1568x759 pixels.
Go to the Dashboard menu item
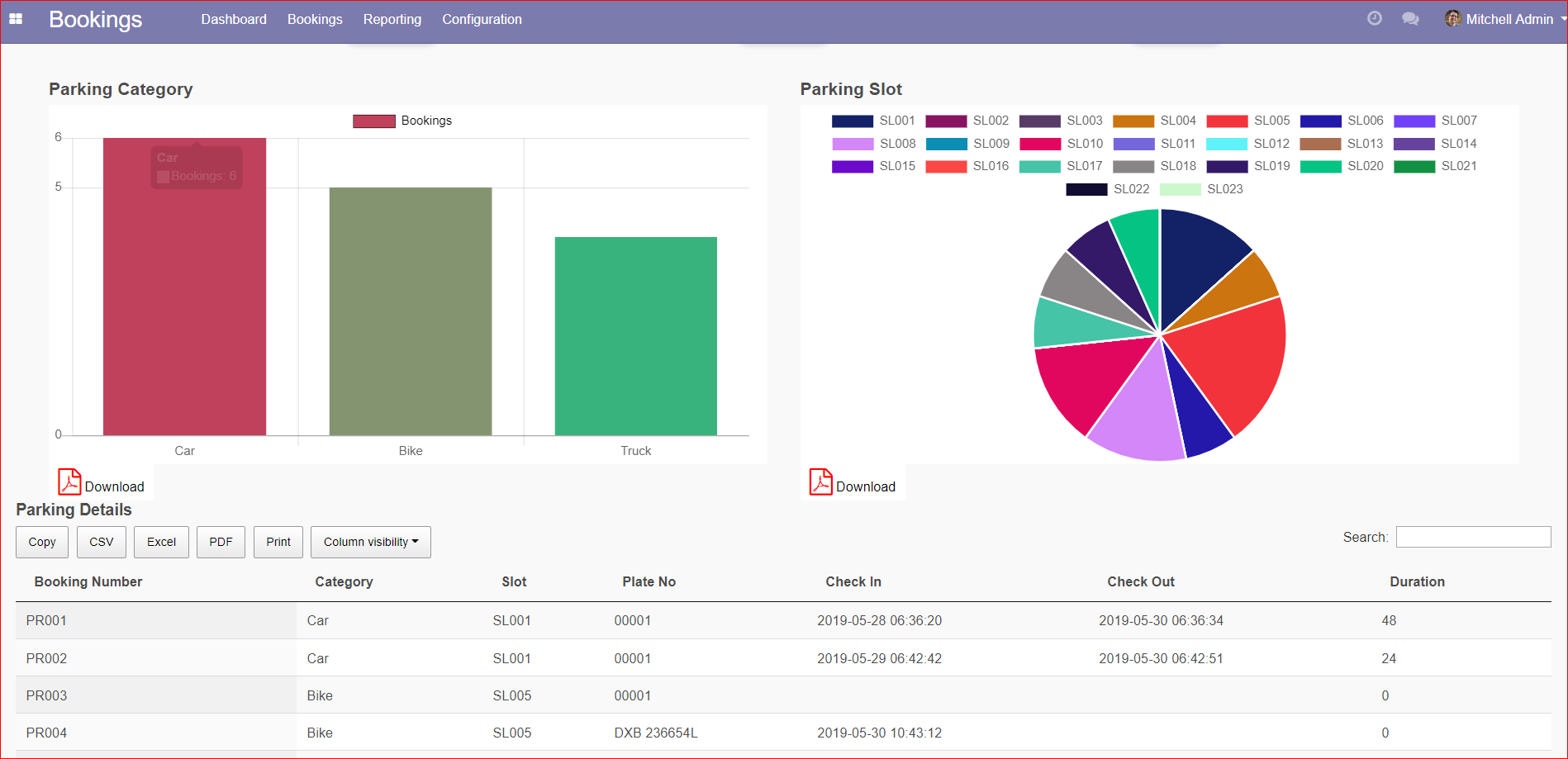pos(234,19)
